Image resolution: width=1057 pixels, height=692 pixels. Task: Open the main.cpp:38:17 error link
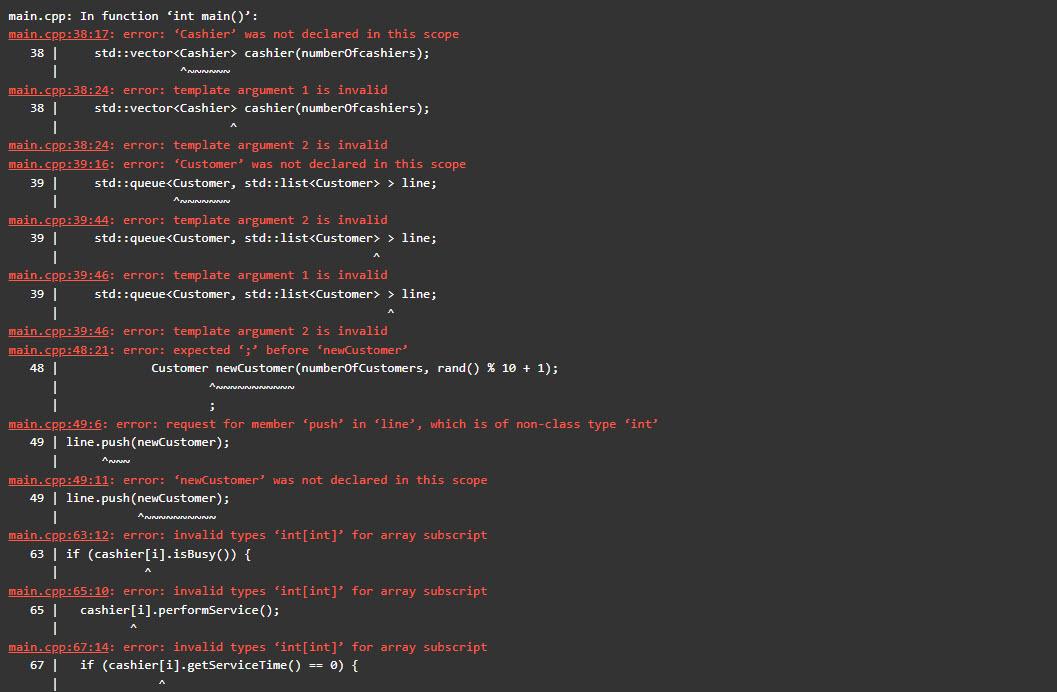[58, 34]
